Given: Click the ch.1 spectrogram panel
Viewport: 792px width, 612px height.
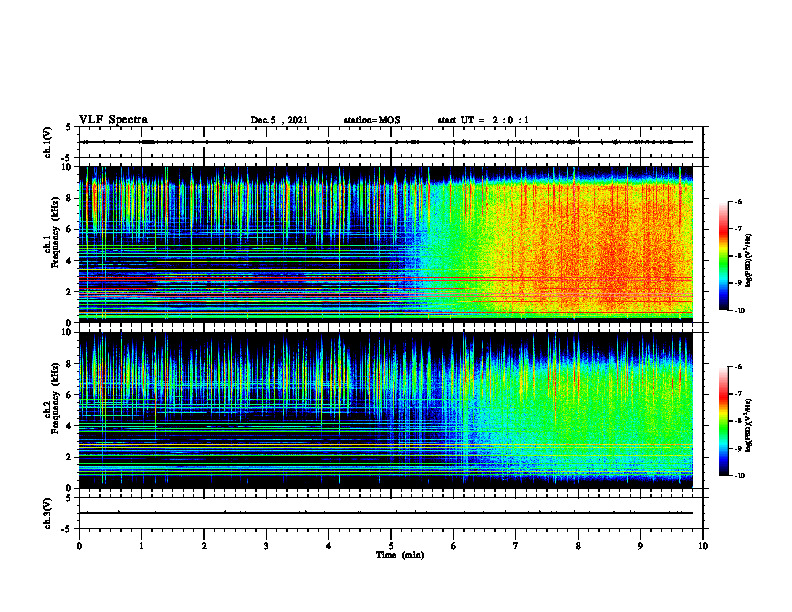Looking at the screenshot, I should (x=386, y=244).
